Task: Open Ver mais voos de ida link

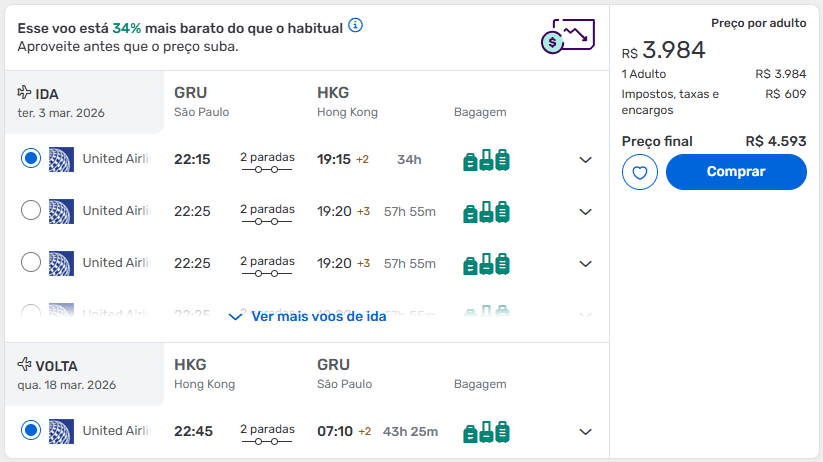Action: click(x=308, y=317)
